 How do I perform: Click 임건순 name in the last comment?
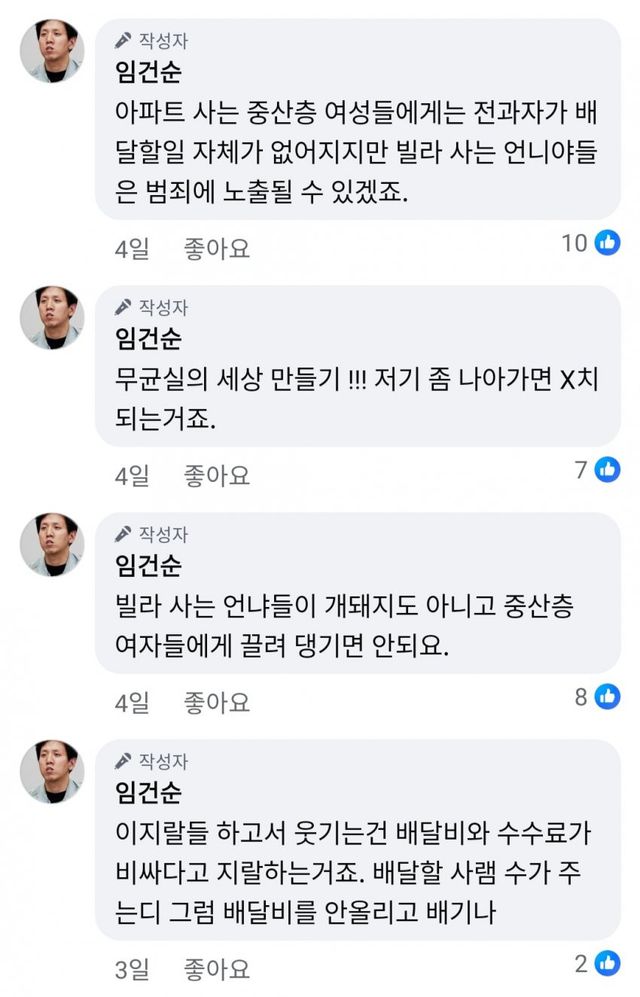click(x=150, y=793)
